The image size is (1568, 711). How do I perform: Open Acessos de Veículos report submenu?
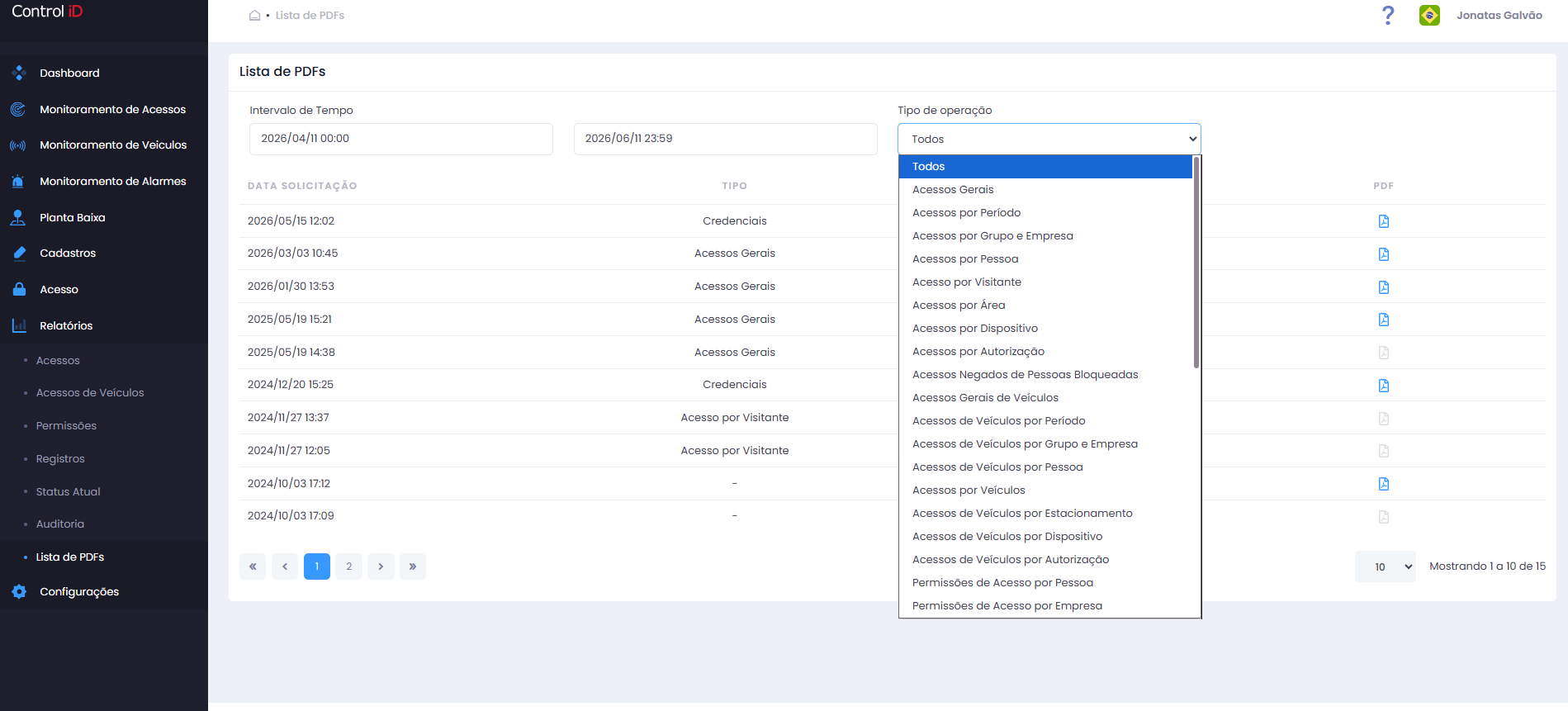pyautogui.click(x=90, y=392)
